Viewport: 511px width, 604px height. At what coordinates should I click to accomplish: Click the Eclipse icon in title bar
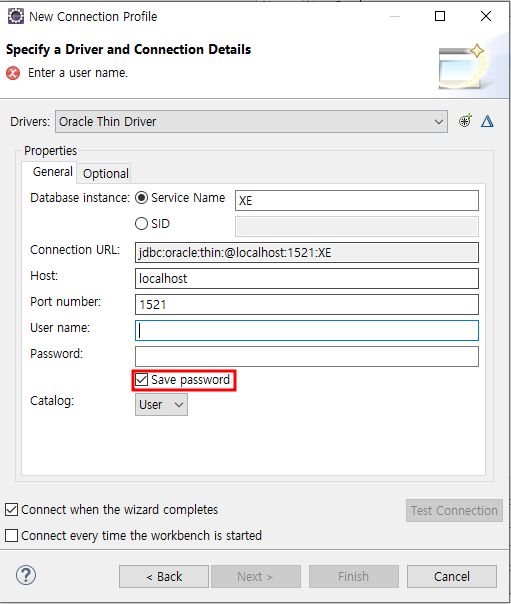point(16,16)
